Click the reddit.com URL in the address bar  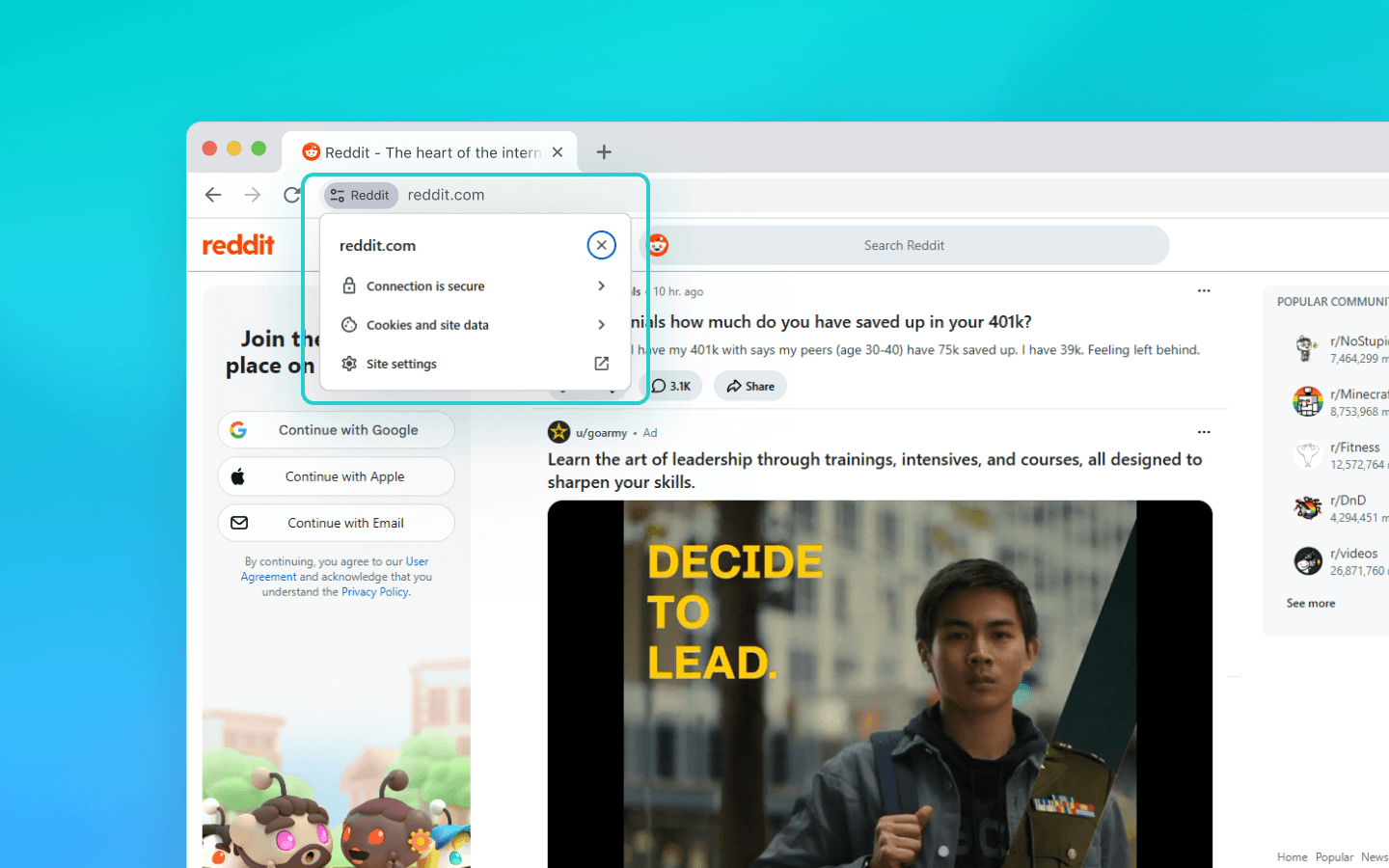tap(446, 195)
